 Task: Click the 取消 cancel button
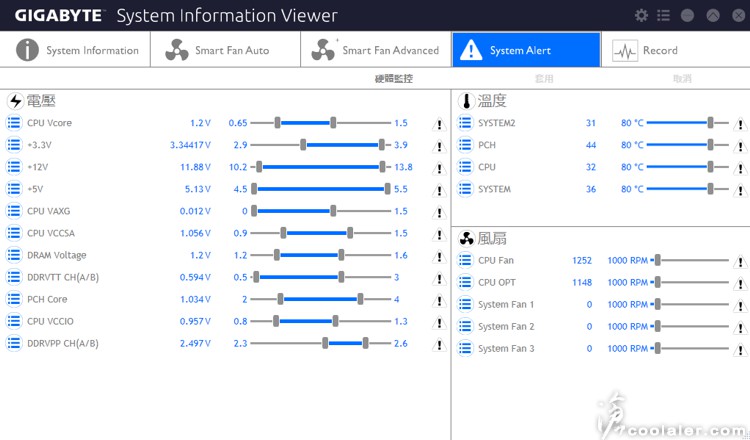(682, 78)
